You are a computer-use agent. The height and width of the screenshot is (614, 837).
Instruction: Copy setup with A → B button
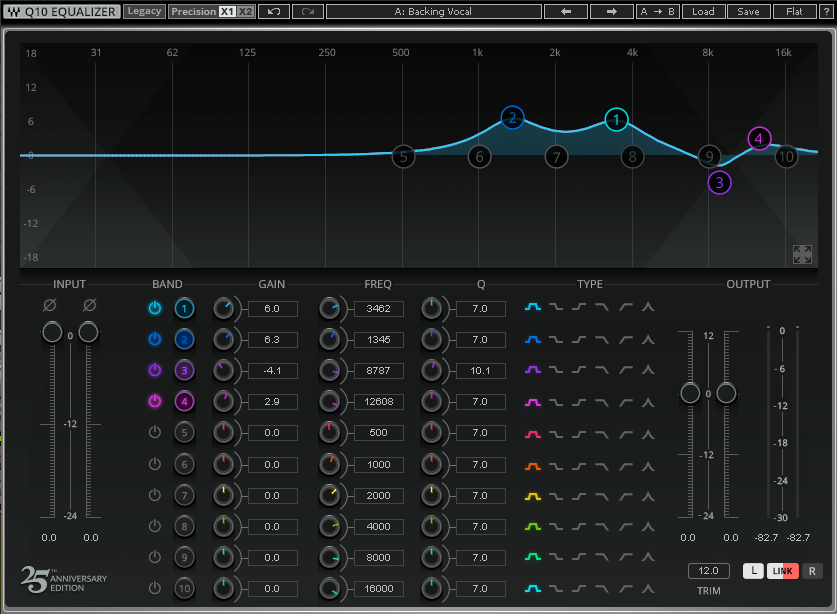click(x=658, y=11)
